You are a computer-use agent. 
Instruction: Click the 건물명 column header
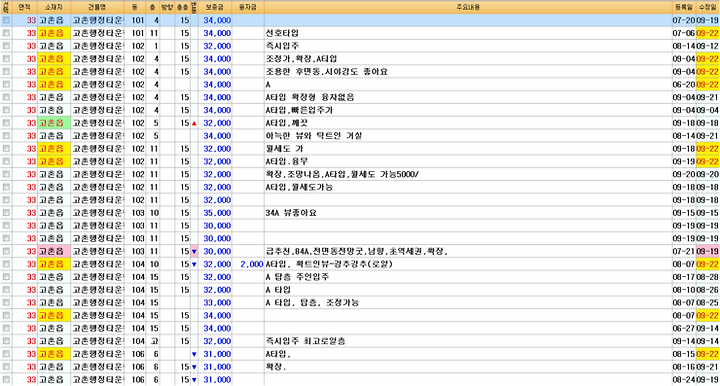[x=97, y=7]
